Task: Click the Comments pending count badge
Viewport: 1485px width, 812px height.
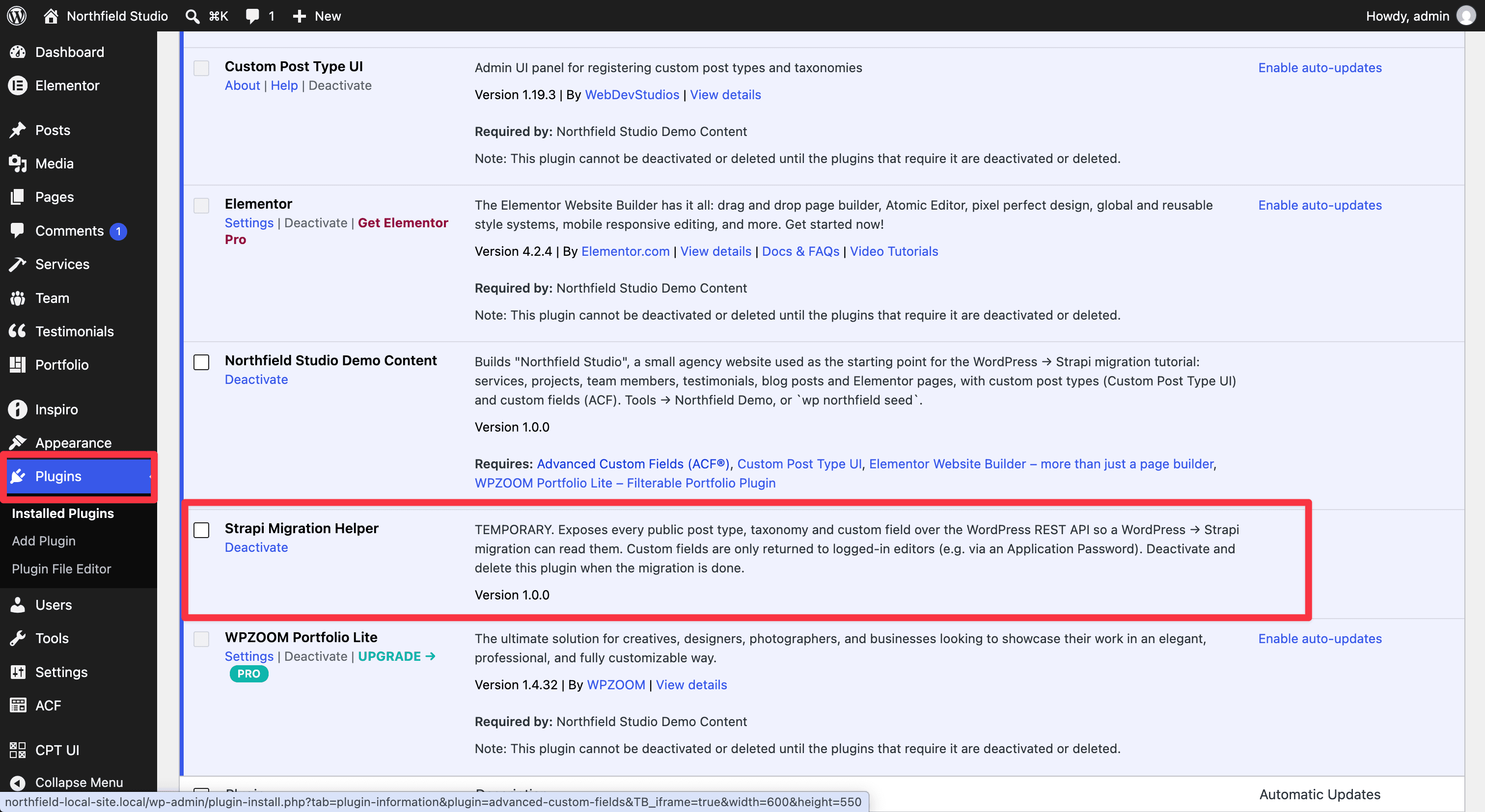Action: pyautogui.click(x=118, y=231)
